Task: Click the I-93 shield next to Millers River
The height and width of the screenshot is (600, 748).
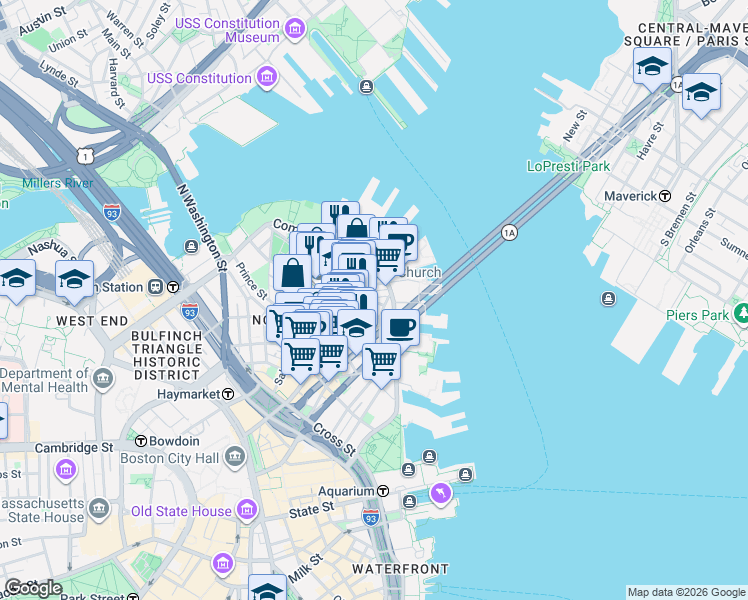Action: pos(112,213)
